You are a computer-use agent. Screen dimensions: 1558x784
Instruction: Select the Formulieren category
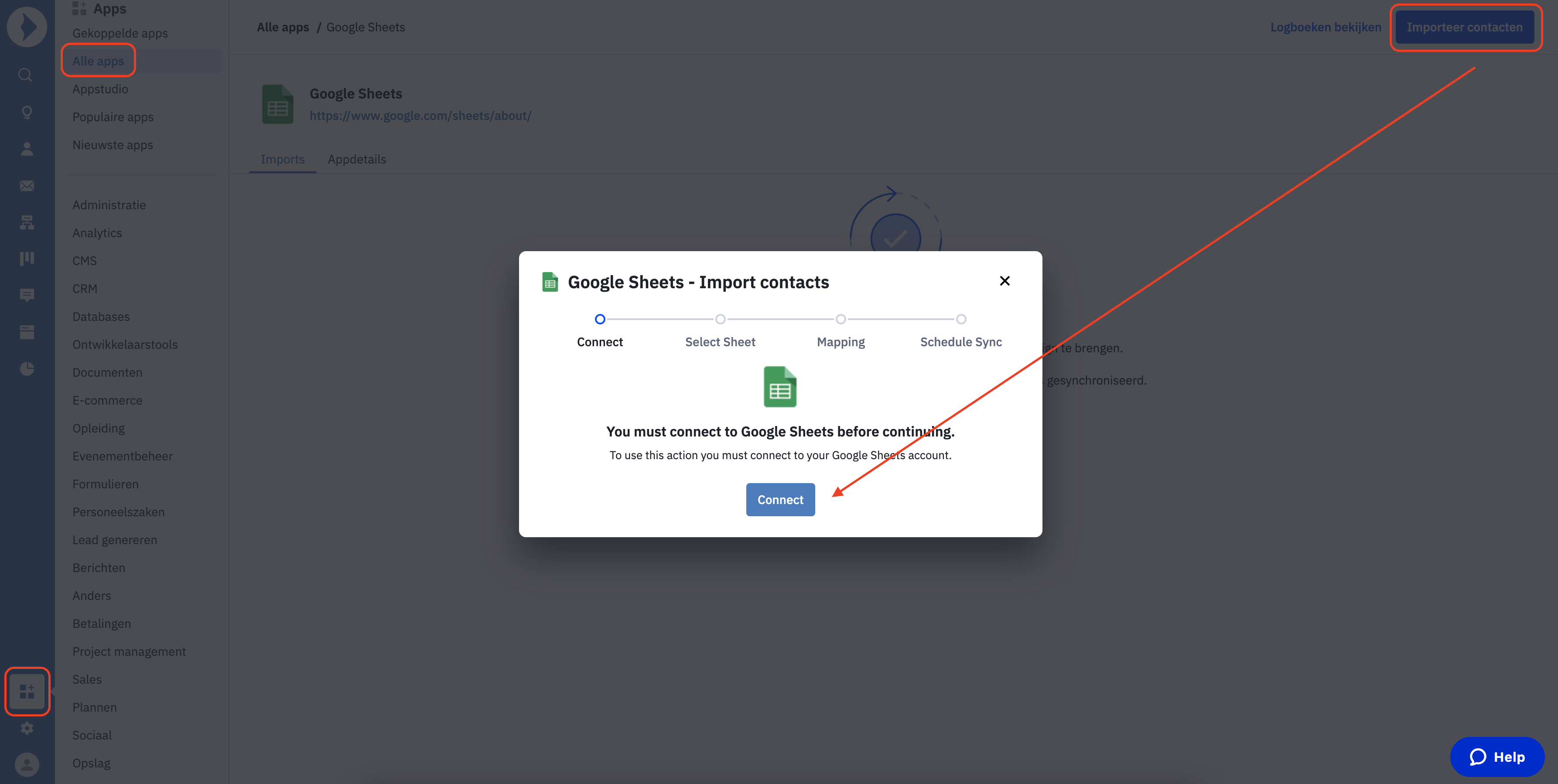[105, 484]
